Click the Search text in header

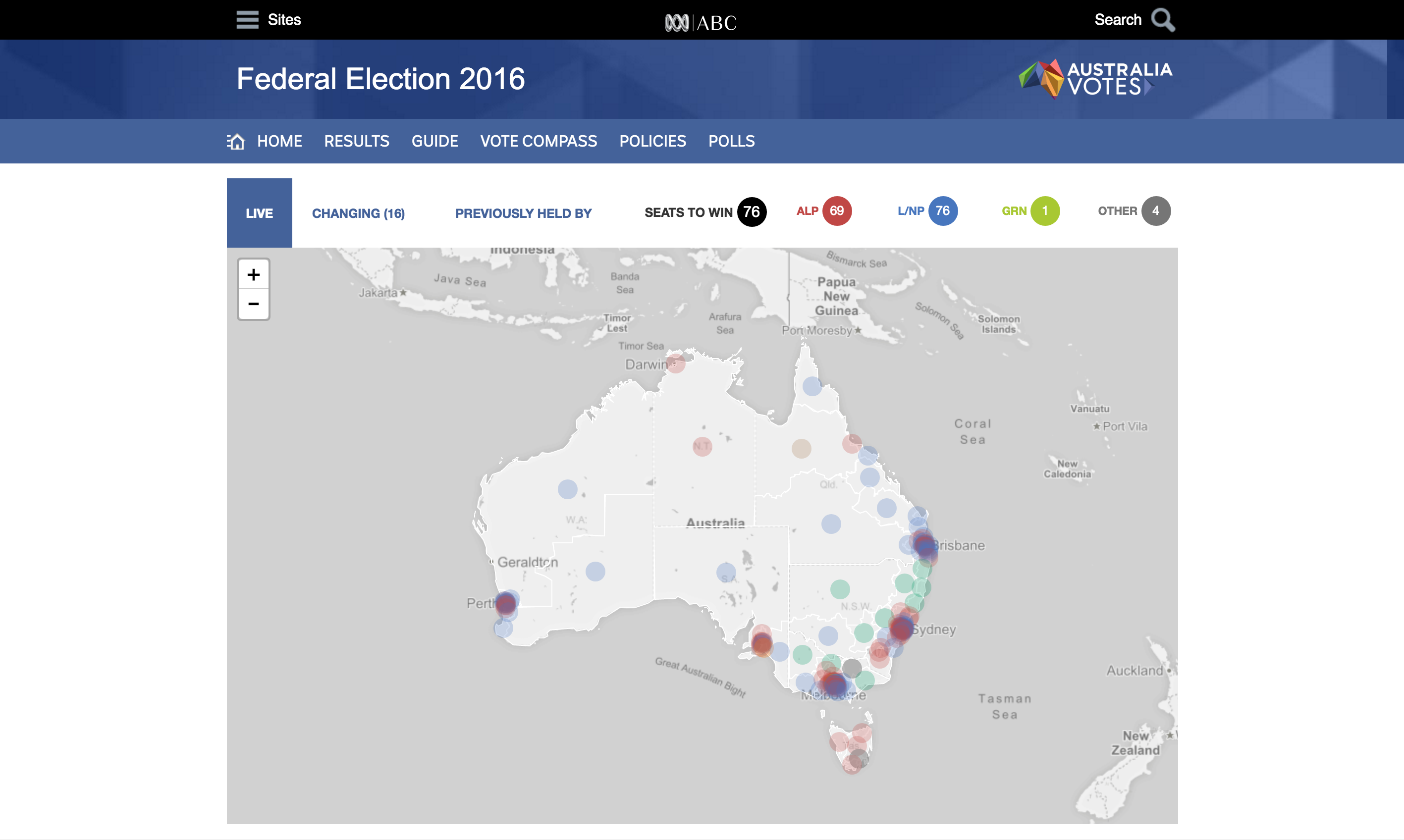(1118, 20)
